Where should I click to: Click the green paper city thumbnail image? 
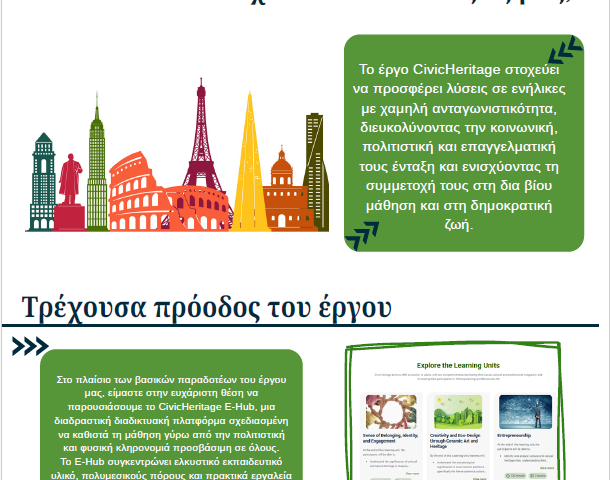pos(458,412)
